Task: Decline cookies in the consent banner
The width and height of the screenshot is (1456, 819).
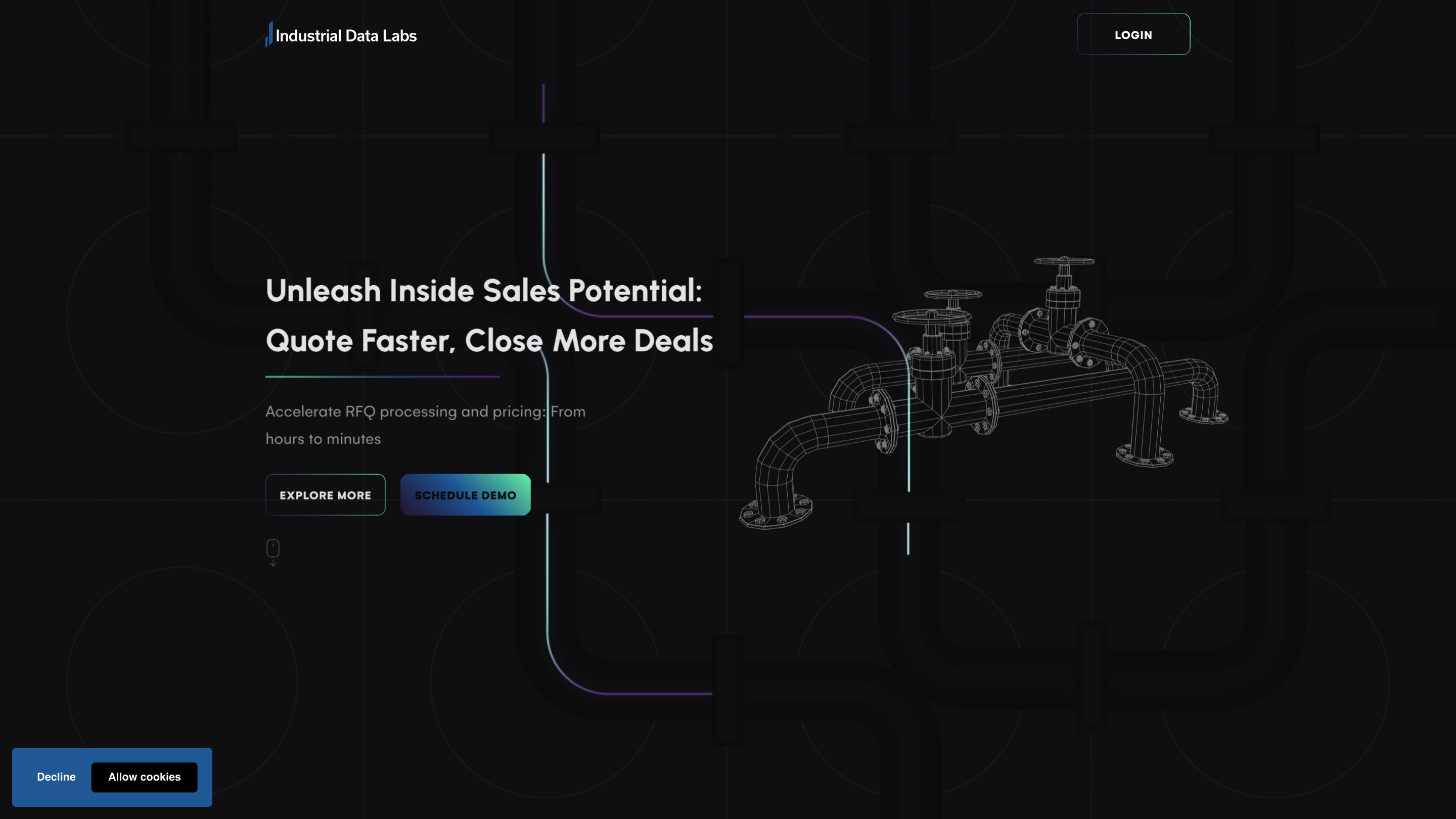Action: [x=56, y=777]
